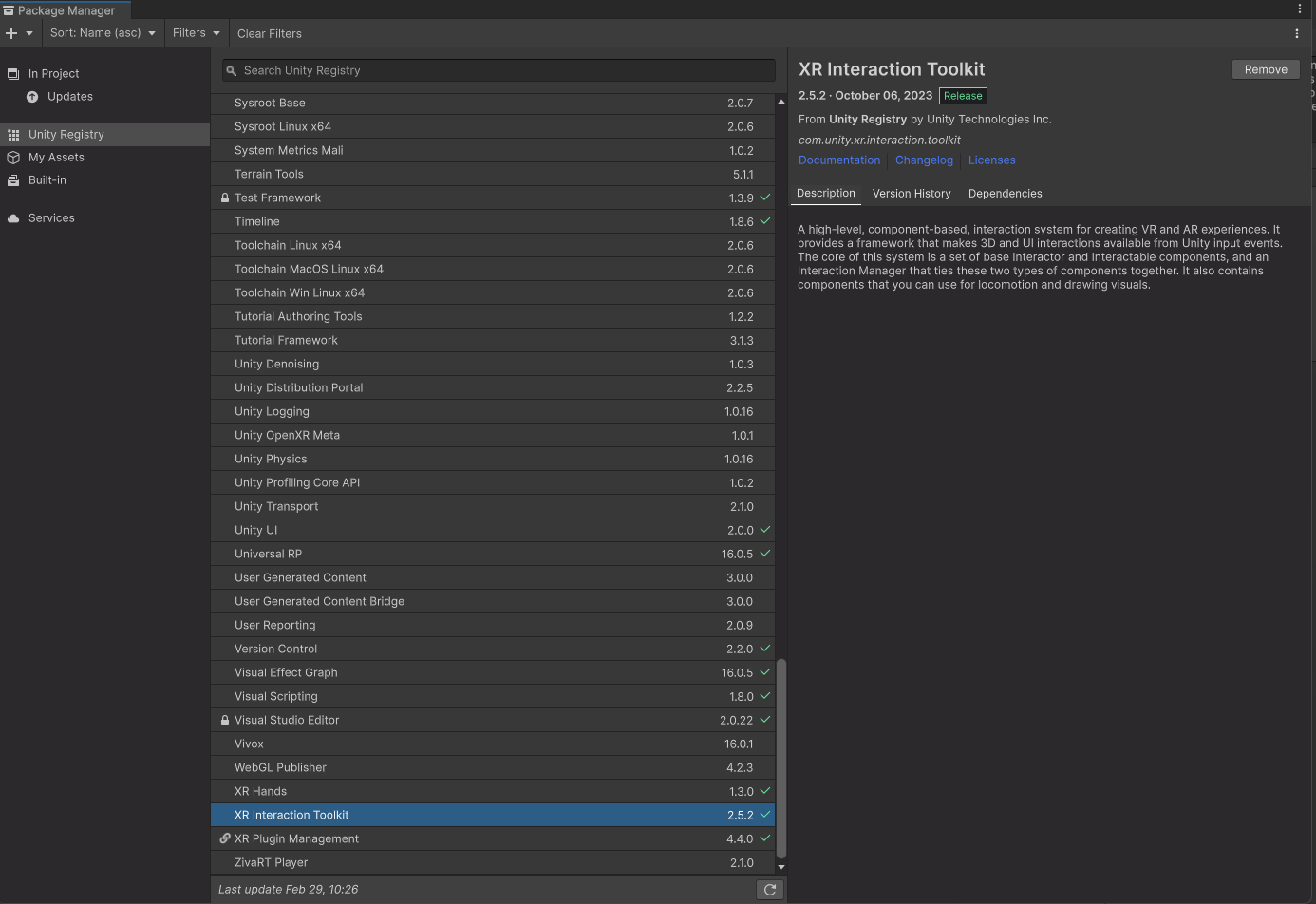Remove the XR Interaction Toolkit package
Image resolution: width=1316 pixels, height=904 pixels.
pyautogui.click(x=1265, y=68)
